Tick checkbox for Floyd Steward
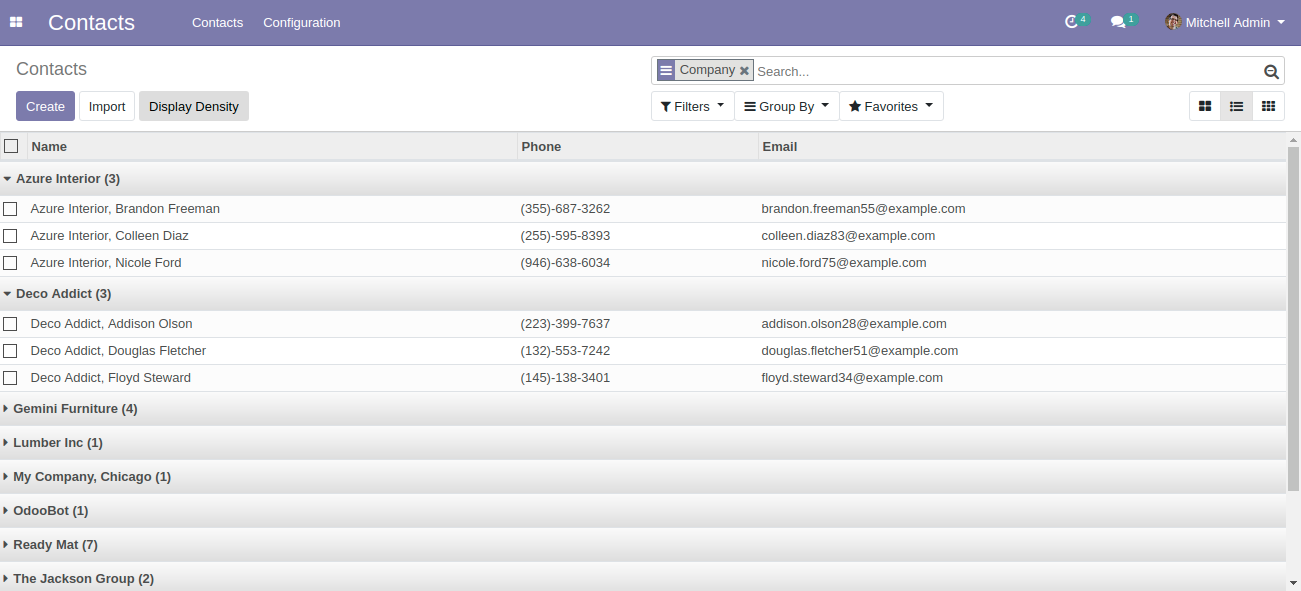1301x591 pixels. 10,378
